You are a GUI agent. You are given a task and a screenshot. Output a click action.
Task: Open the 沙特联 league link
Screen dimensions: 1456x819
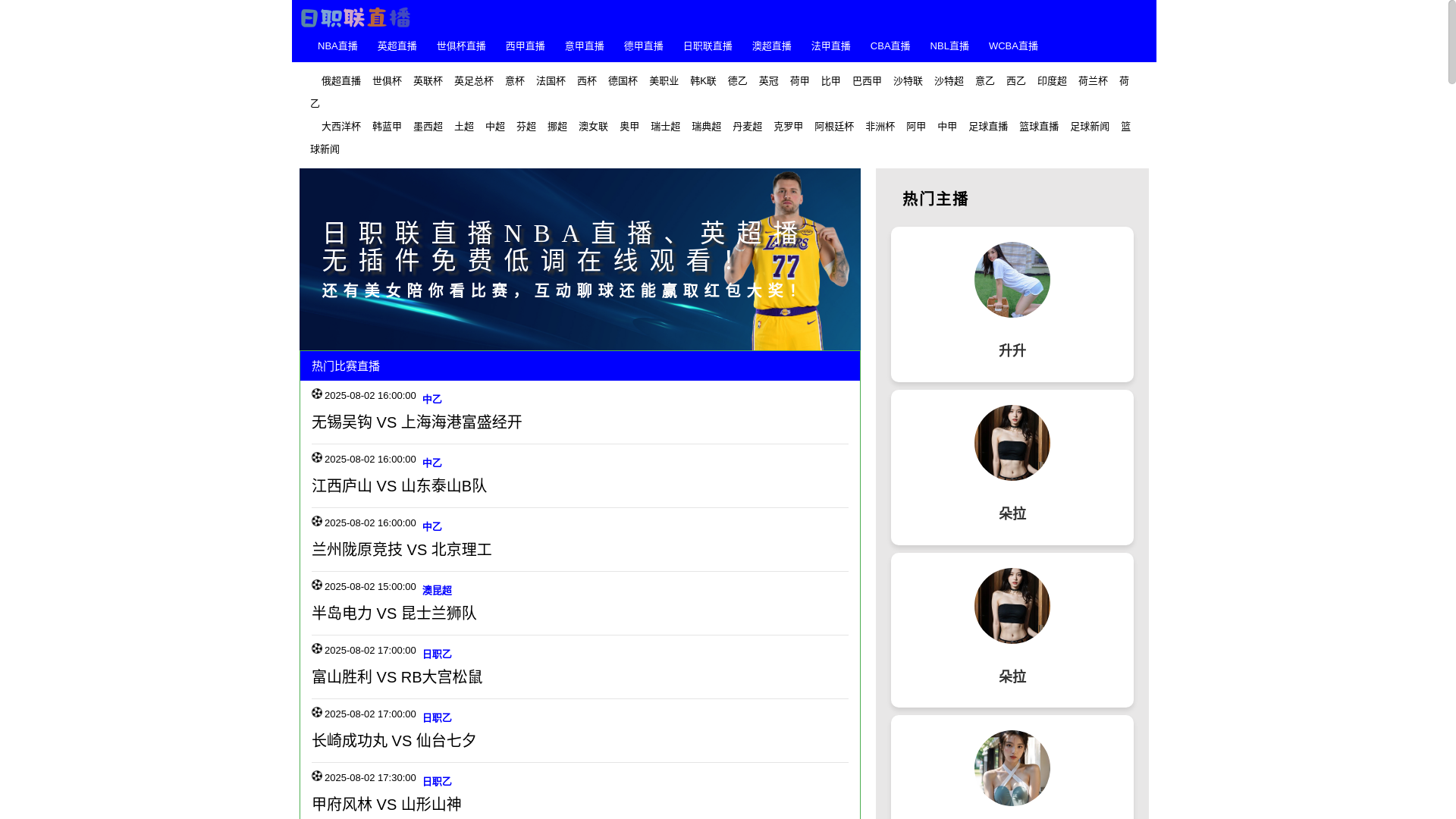[x=908, y=81]
